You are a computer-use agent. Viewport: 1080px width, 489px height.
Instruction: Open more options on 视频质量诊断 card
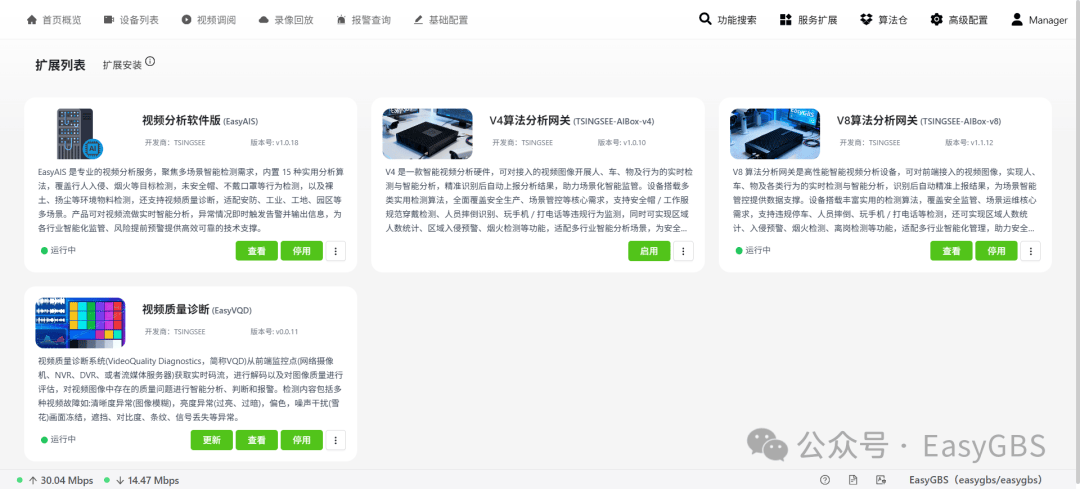tap(335, 440)
